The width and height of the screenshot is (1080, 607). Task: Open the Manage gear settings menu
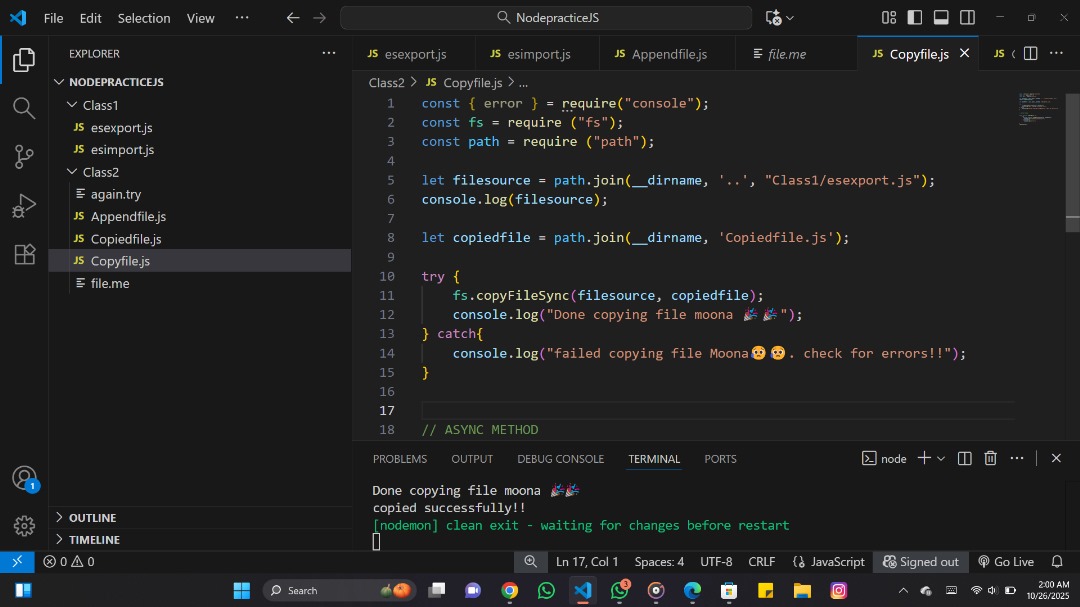coord(24,526)
